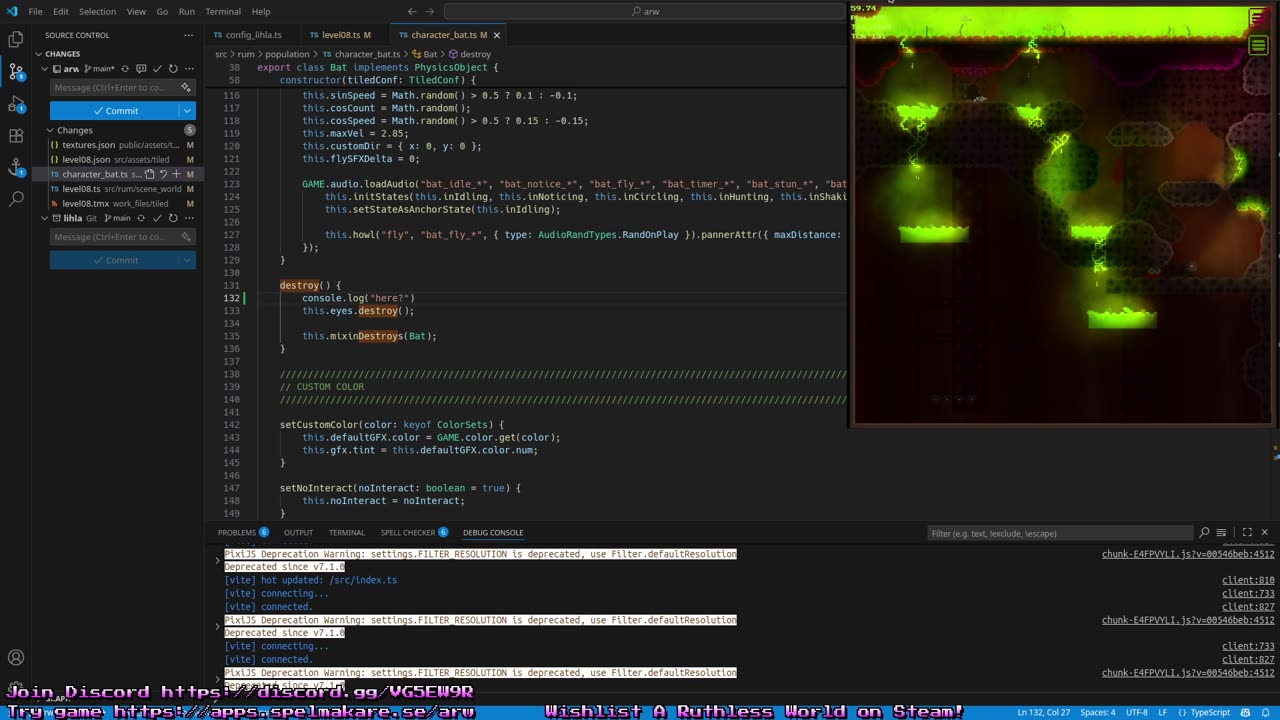Maximize the bottom panel size
Image resolution: width=1280 pixels, height=720 pixels.
1247,533
